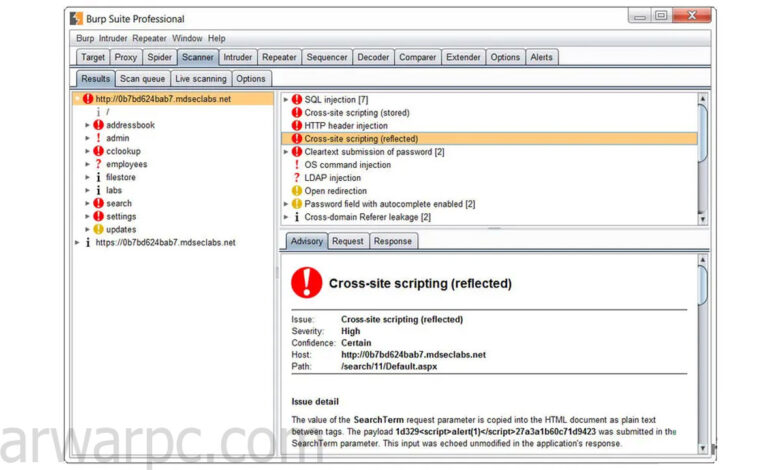Open the Intruder menu in menu bar
This screenshot has width=780, height=470.
point(113,38)
